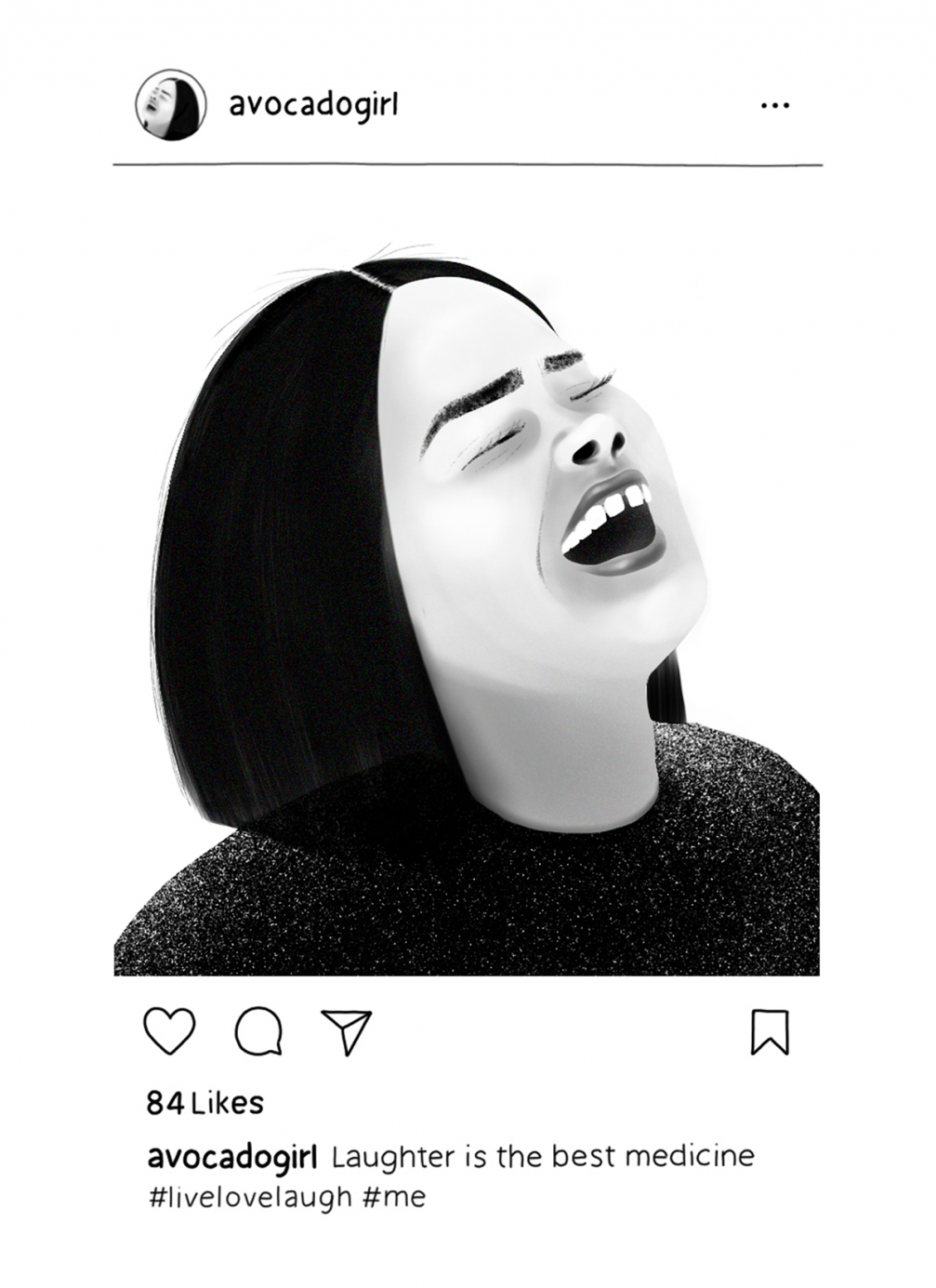
Task: Click the laughing woman's face in photo
Action: click(548, 484)
